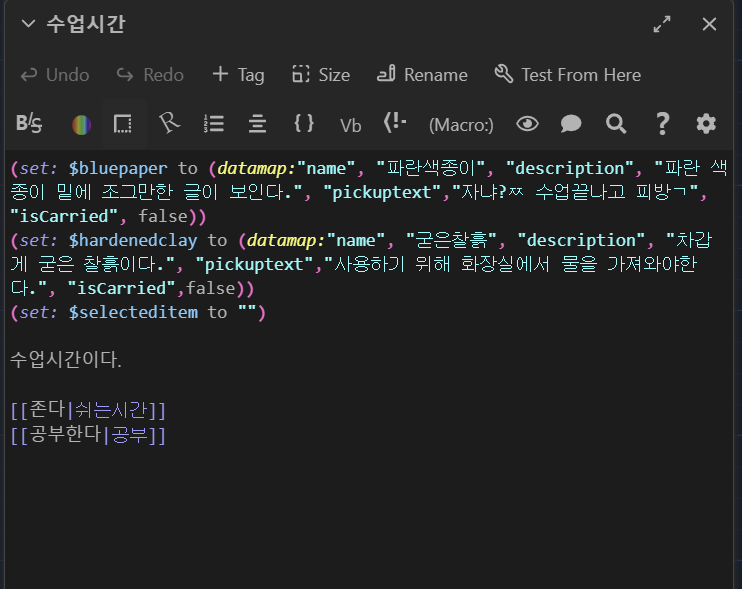
Task: Open the gear editor settings
Action: coord(706,124)
